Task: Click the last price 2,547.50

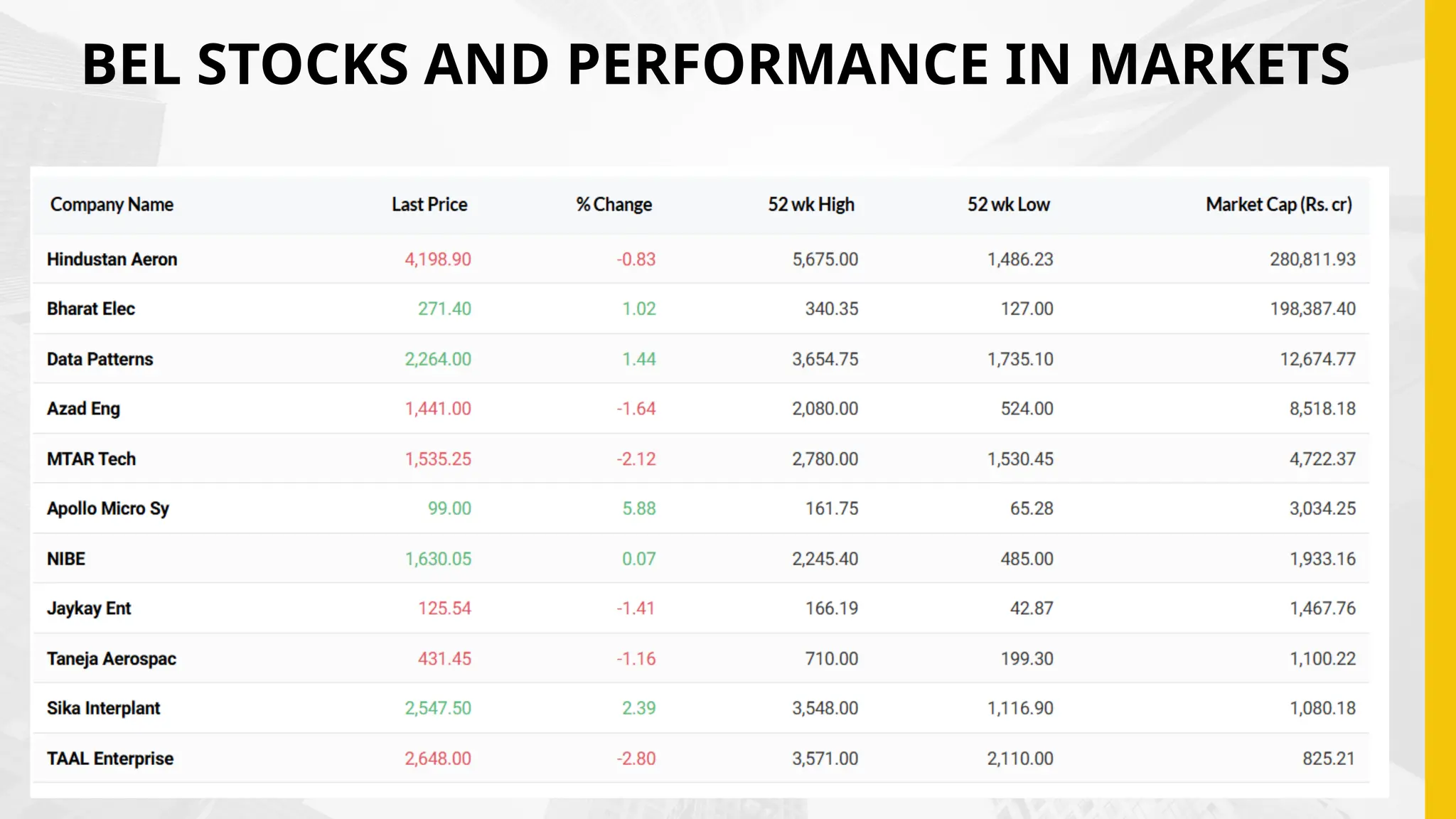Action: pos(438,709)
